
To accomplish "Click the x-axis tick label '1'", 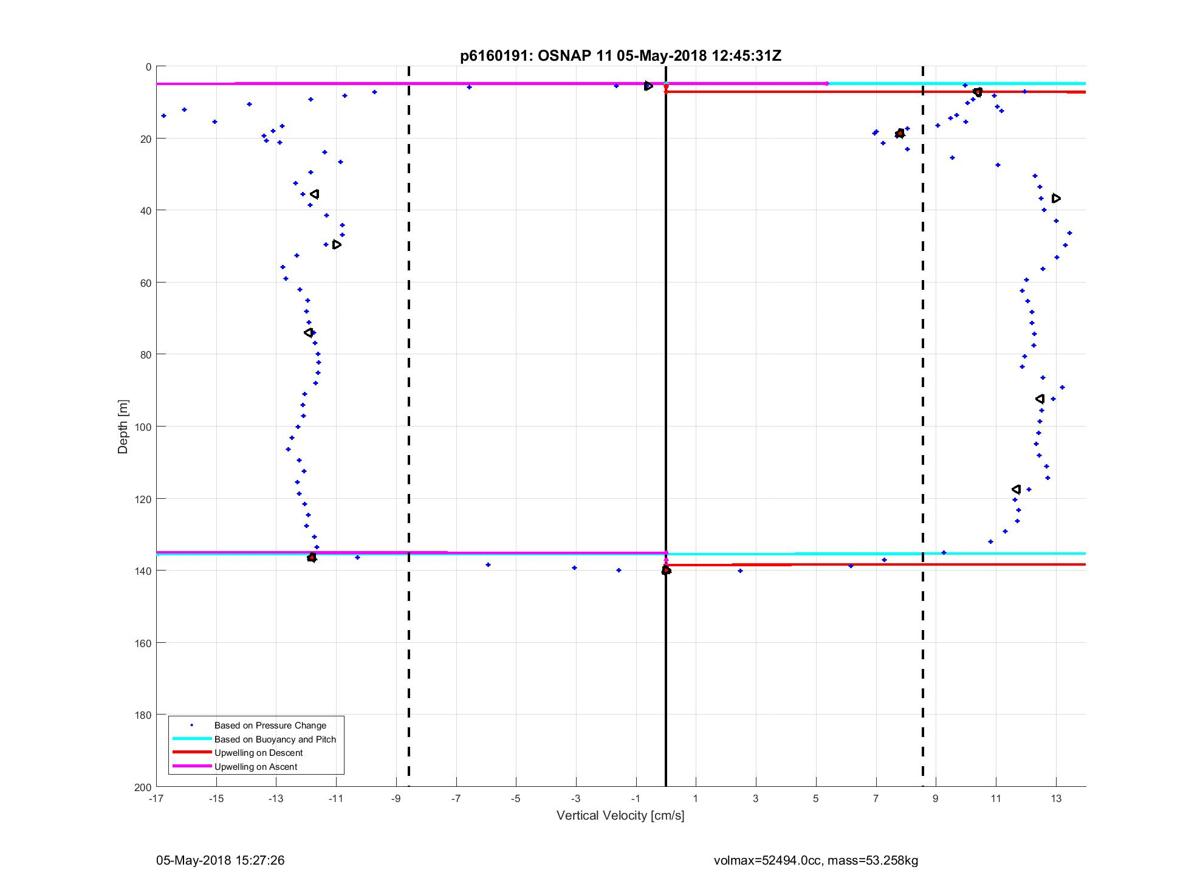I will point(696,799).
